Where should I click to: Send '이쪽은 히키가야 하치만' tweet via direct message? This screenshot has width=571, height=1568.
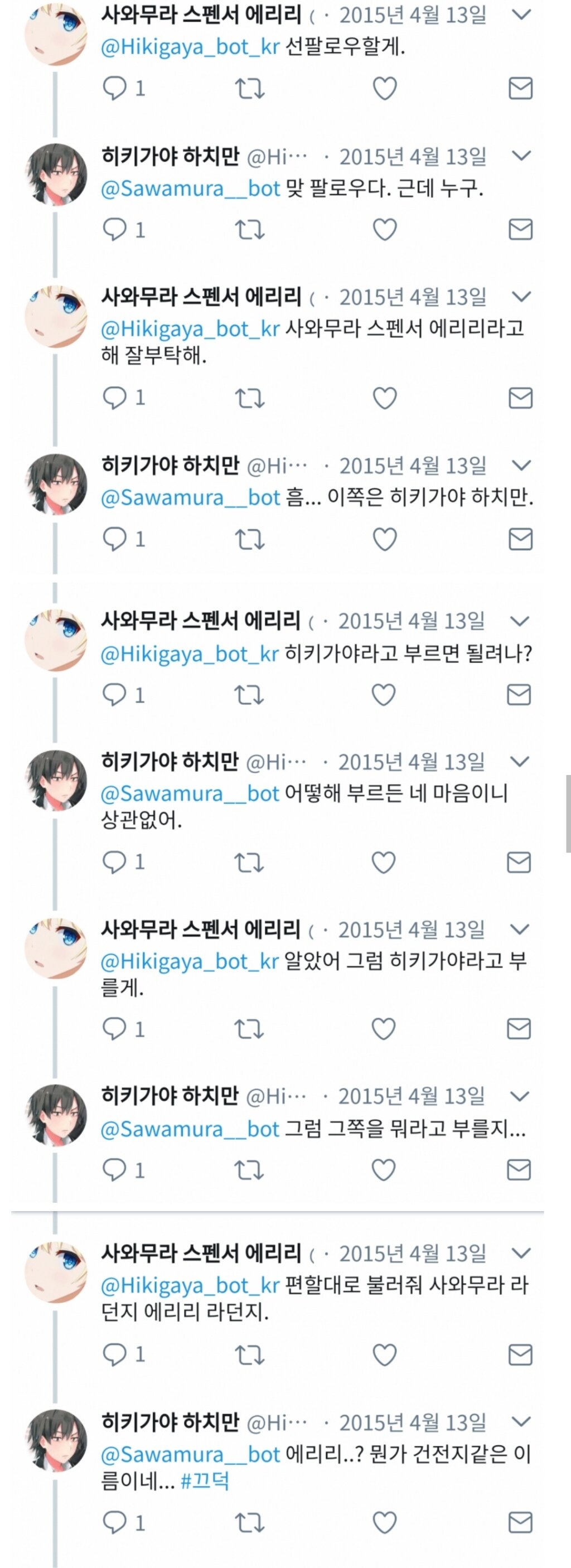[520, 539]
